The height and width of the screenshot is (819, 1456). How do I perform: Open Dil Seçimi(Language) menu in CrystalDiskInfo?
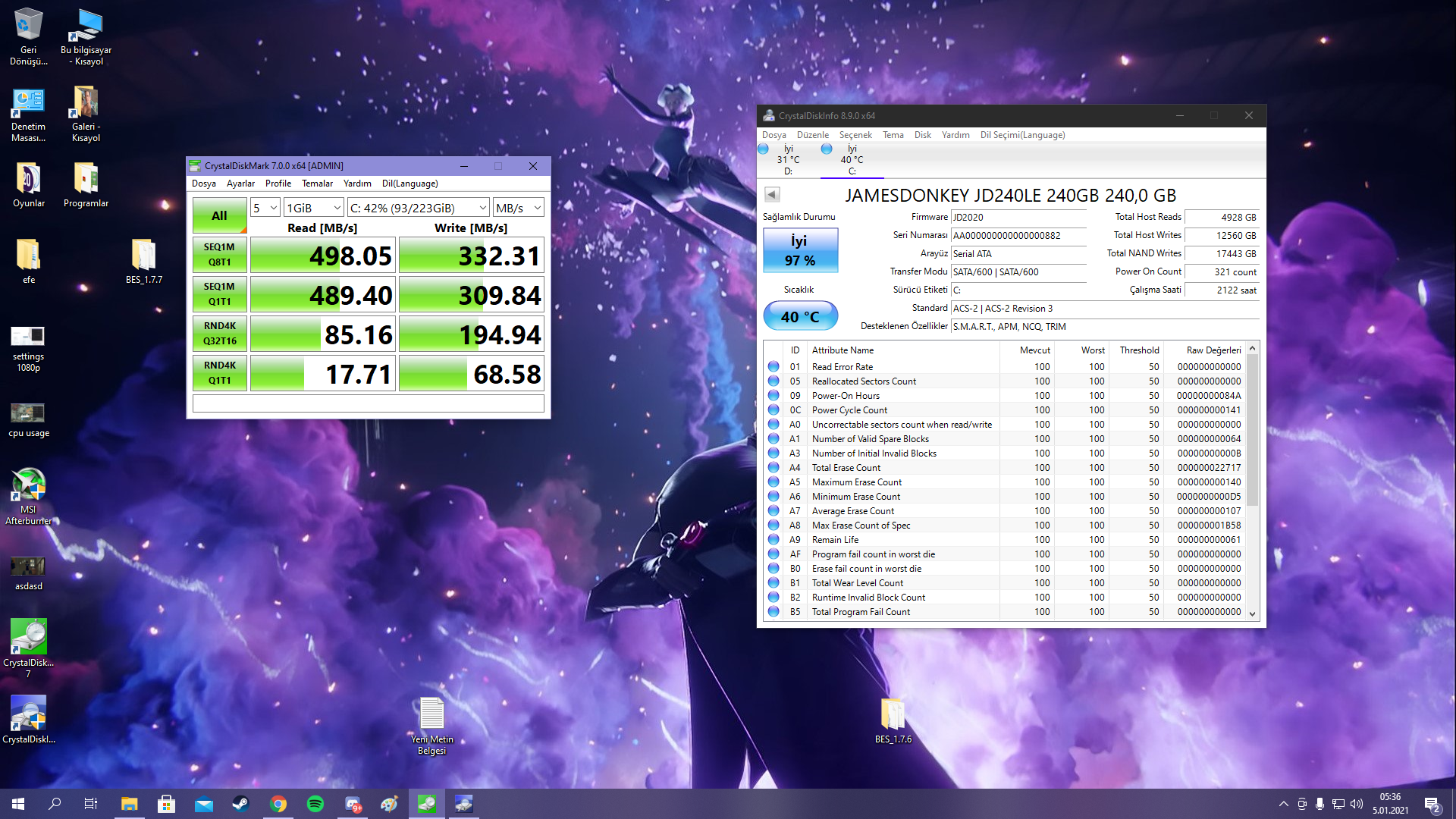click(1022, 135)
